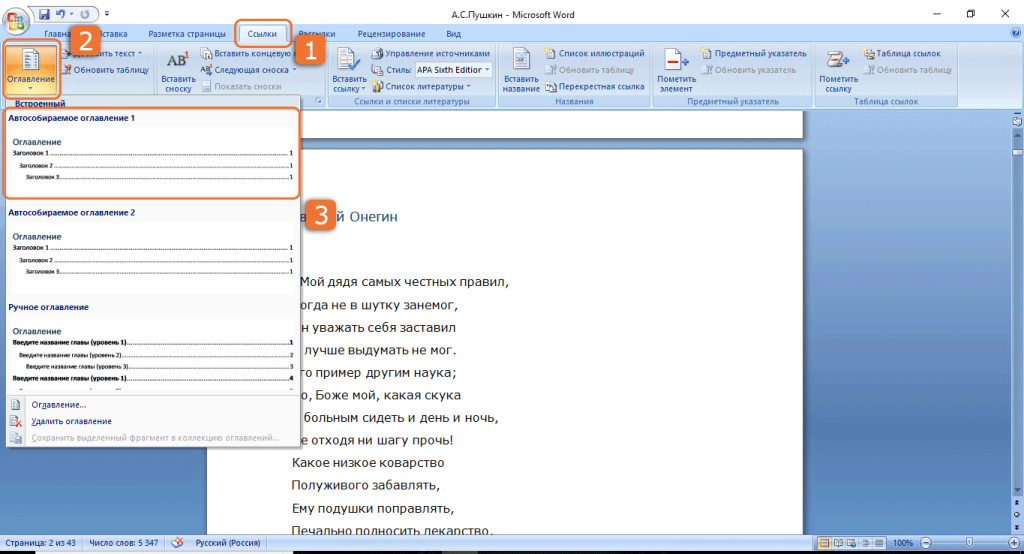Click the select browse object button
Image resolution: width=1024 pixels, height=554 pixels.
(1017, 514)
